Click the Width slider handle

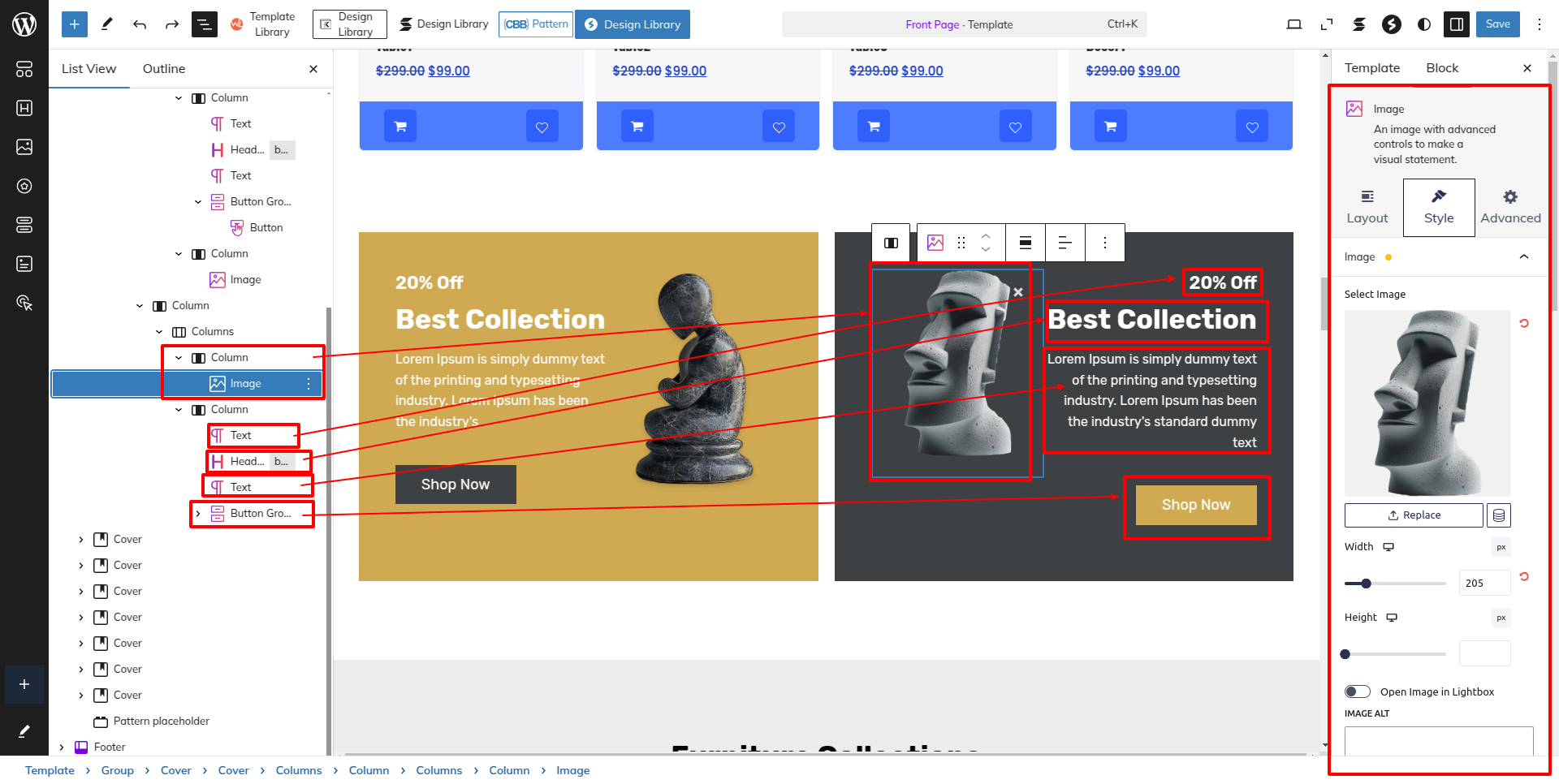point(1366,584)
